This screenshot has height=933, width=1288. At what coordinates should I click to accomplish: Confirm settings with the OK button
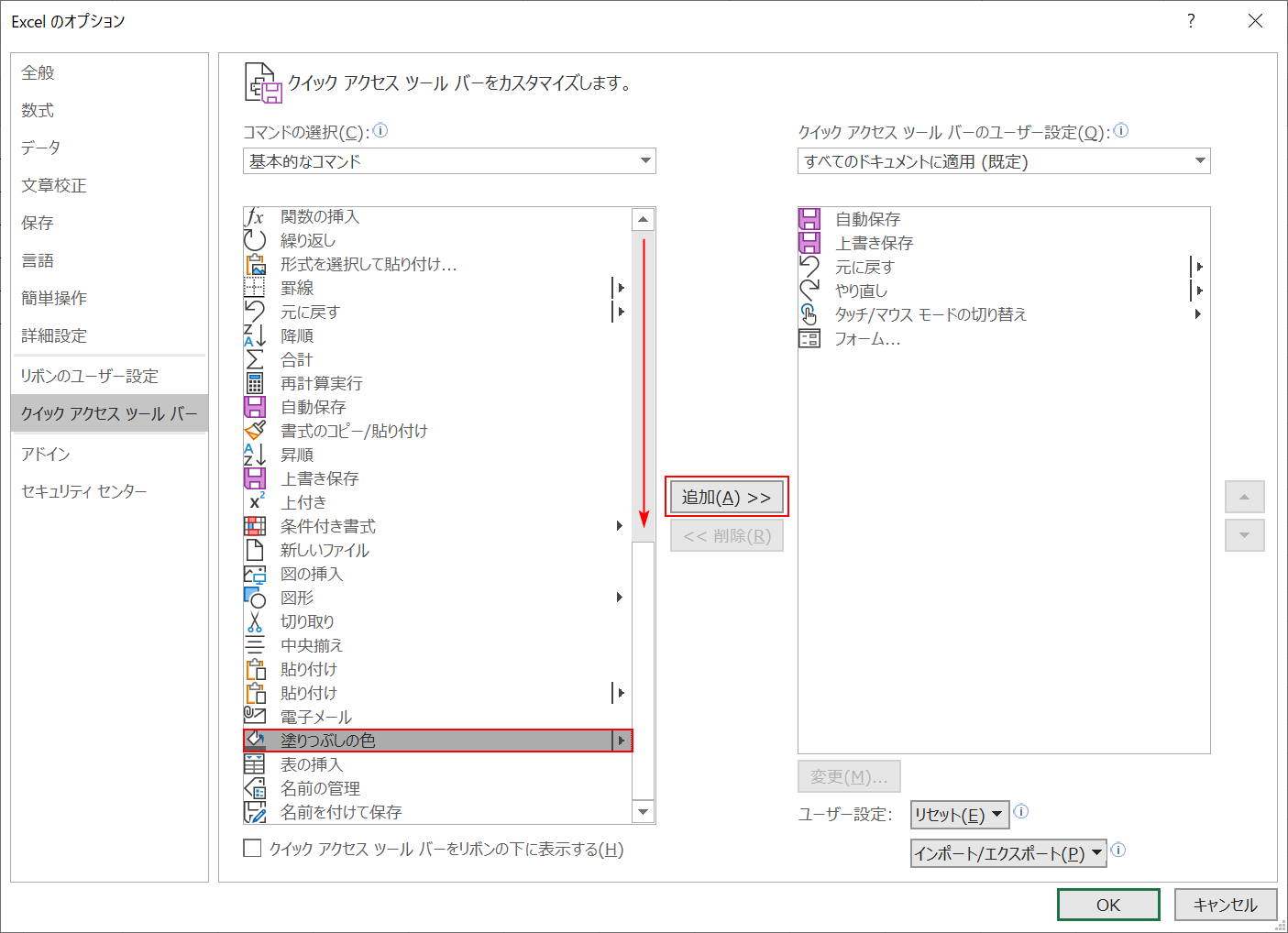pyautogui.click(x=1107, y=904)
